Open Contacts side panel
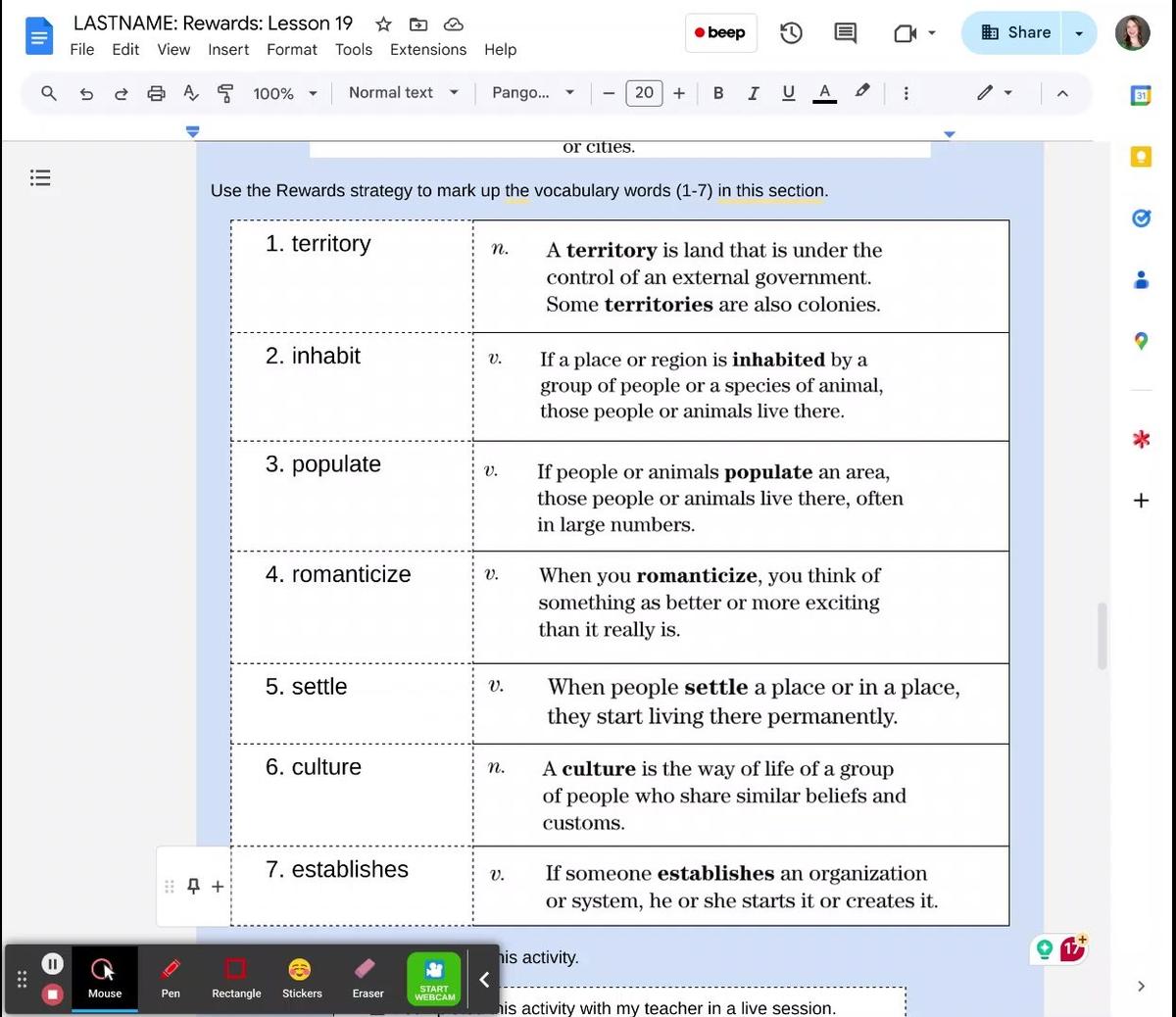Image resolution: width=1176 pixels, height=1017 pixels. 1141,280
